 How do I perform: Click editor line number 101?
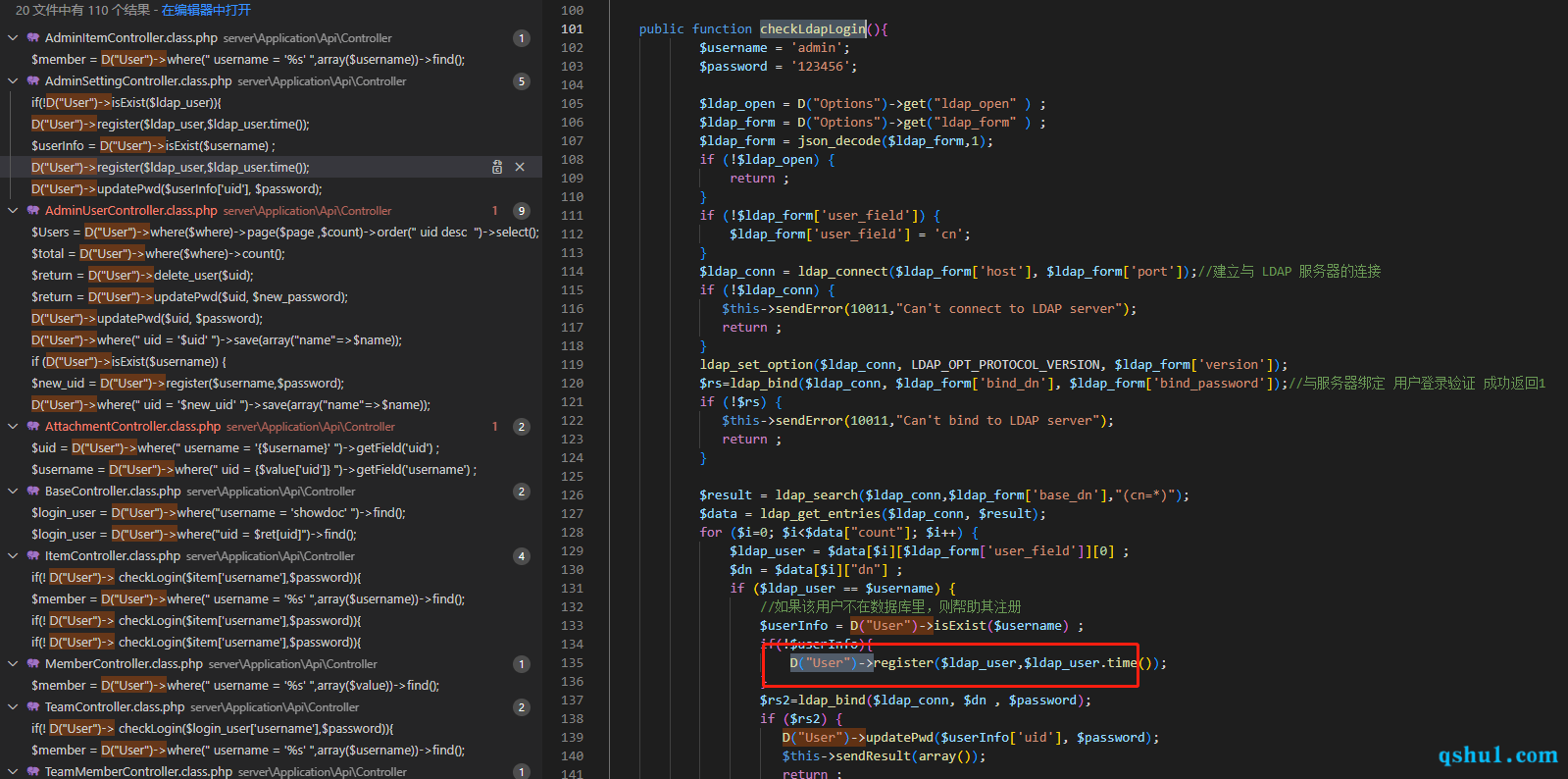[572, 29]
